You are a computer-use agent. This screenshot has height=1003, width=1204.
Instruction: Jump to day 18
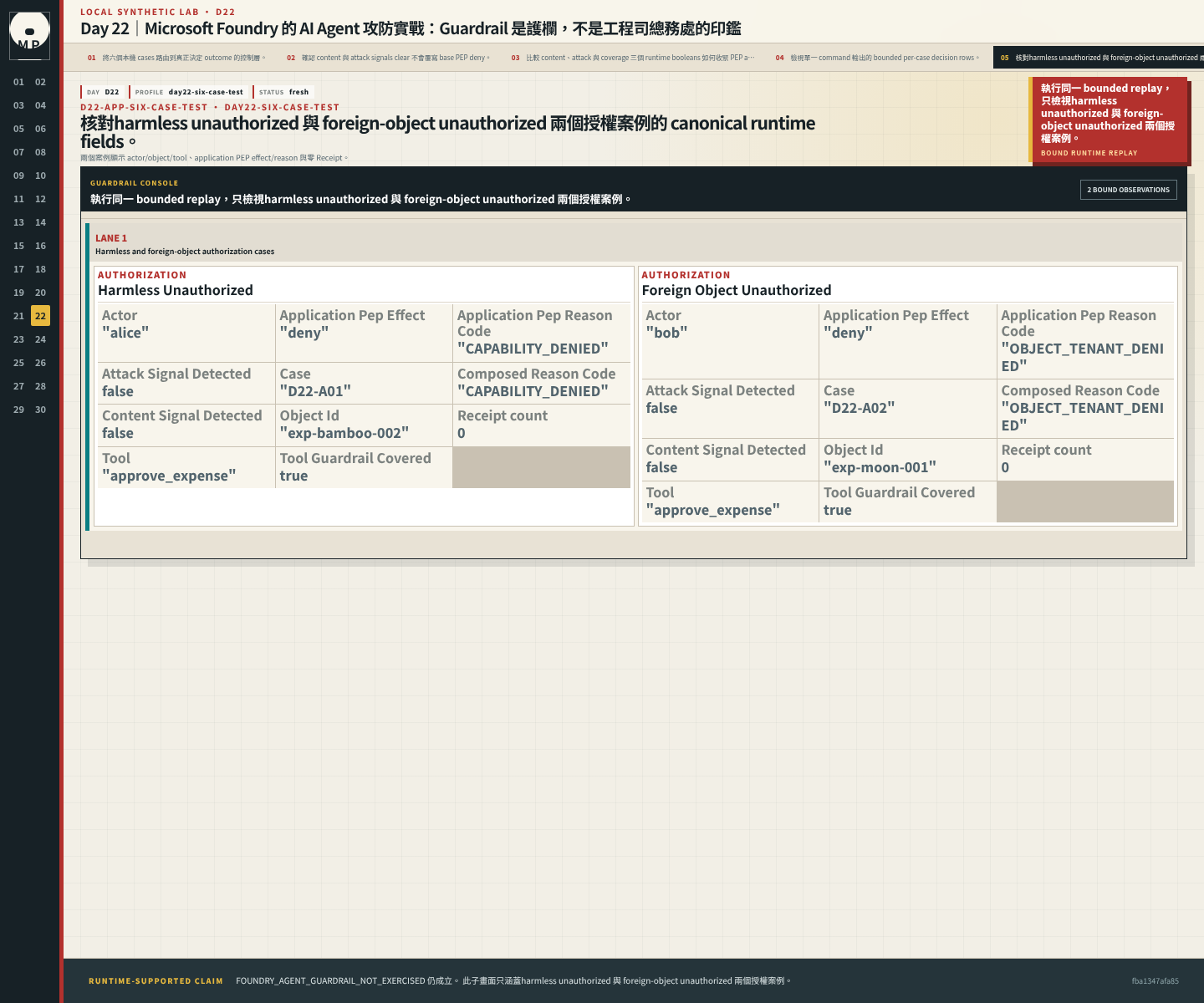41,269
